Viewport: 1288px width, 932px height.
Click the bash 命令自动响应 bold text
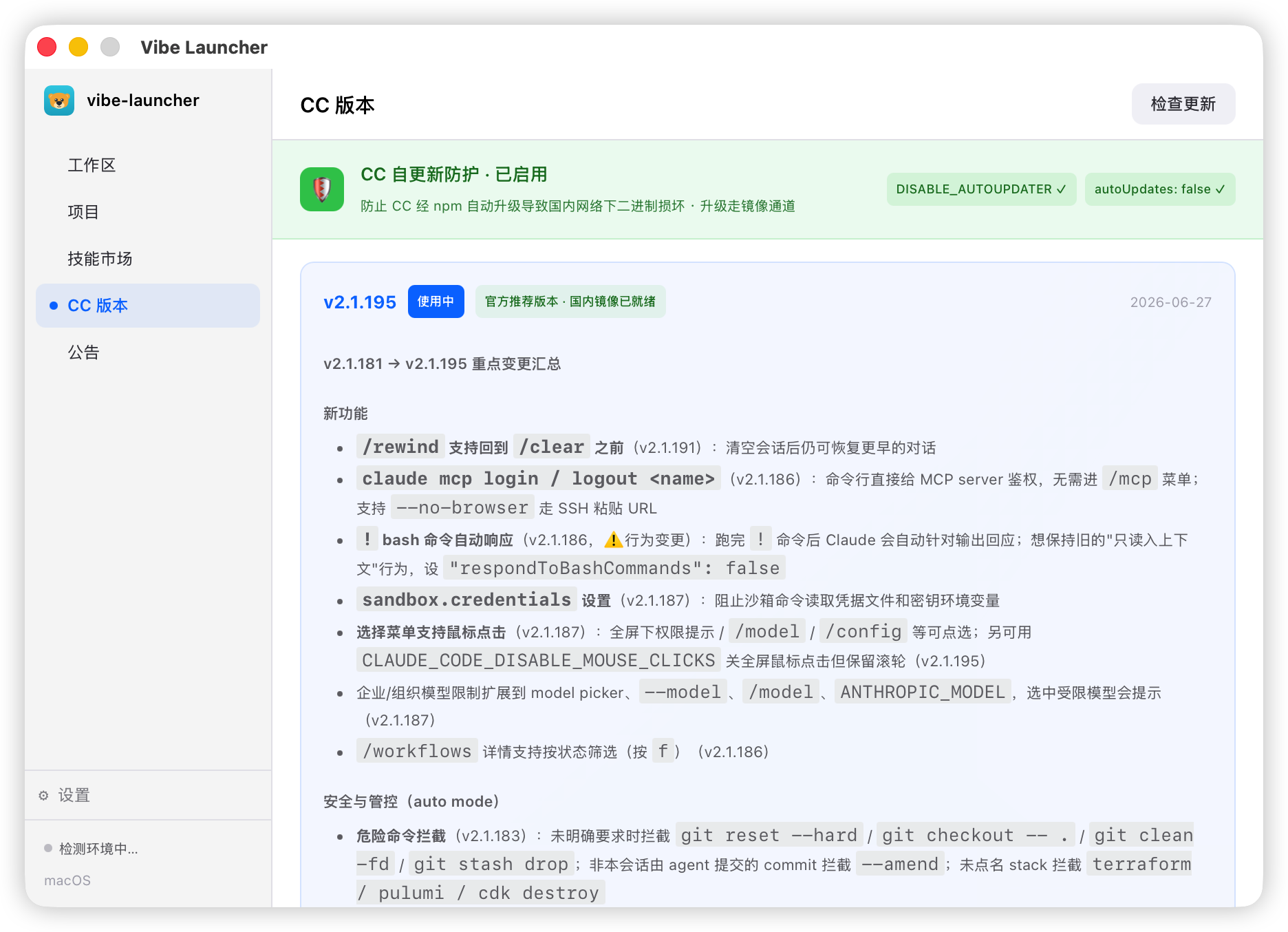click(x=448, y=540)
